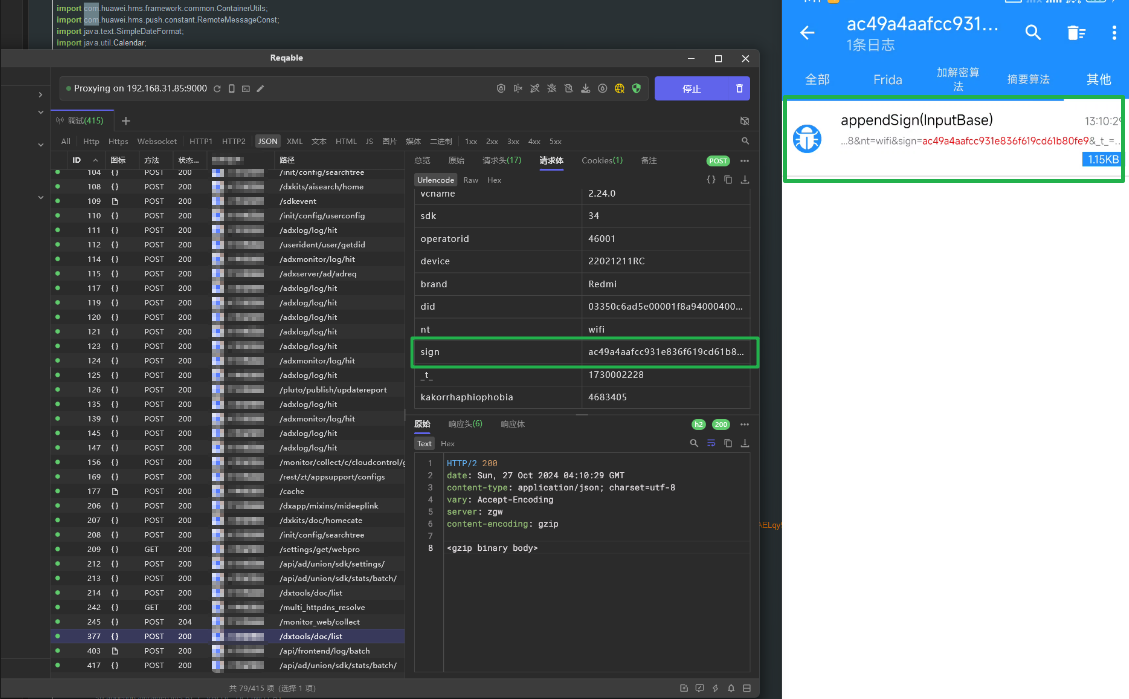The image size is (1129, 699).
Task: Click the search icon in the filter row
Action: [745, 141]
